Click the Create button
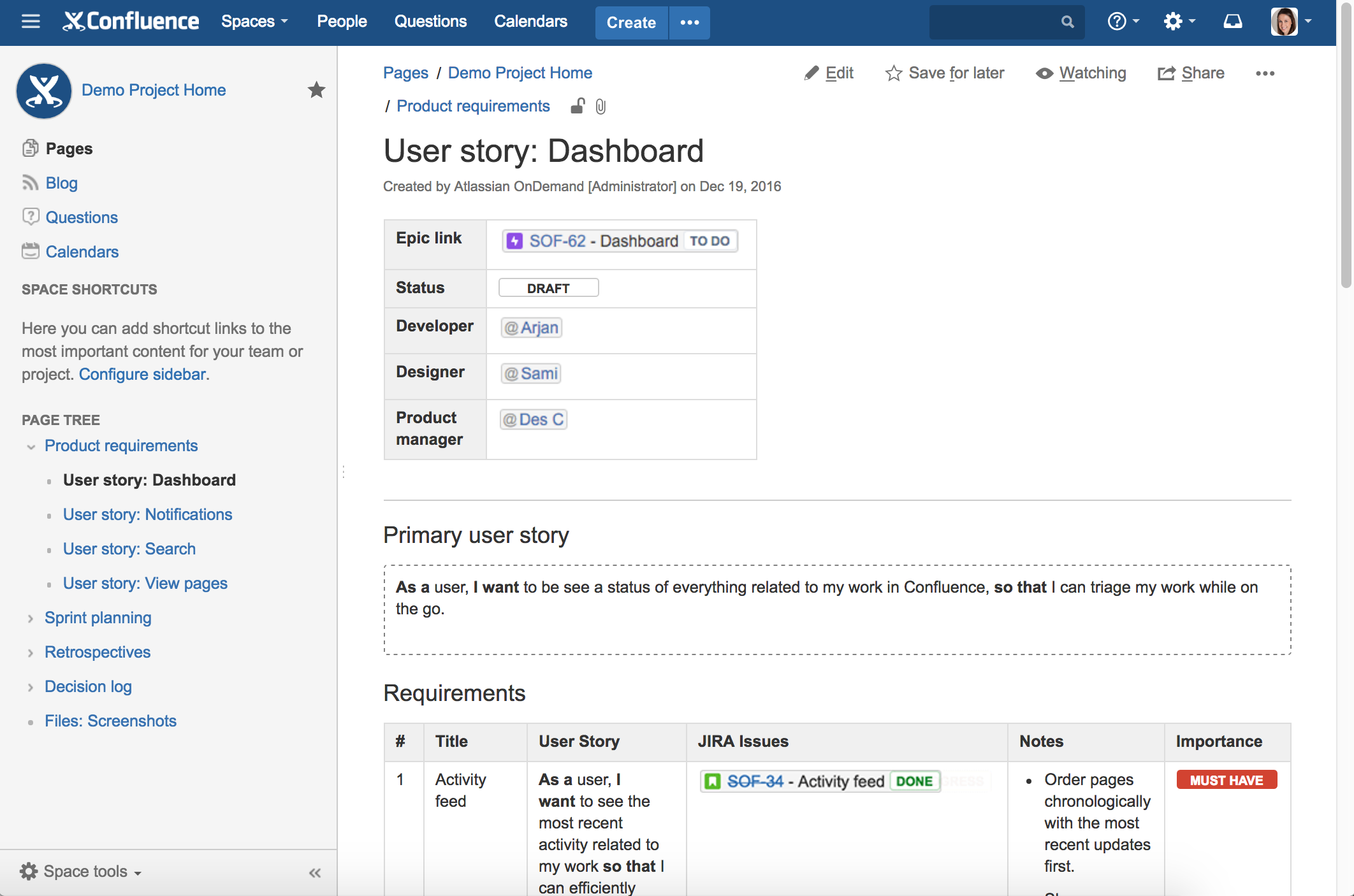 pos(630,22)
